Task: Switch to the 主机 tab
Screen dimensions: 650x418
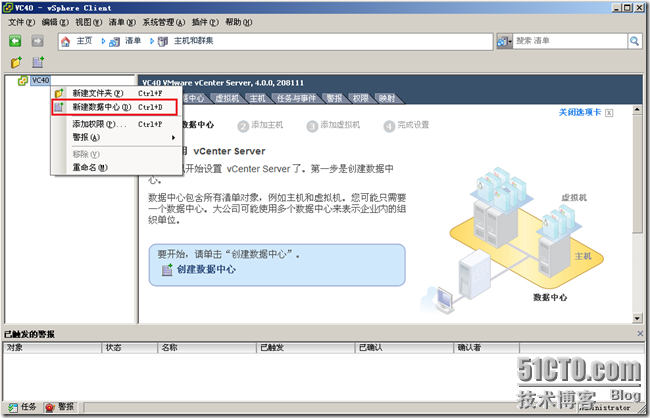Action: (257, 98)
